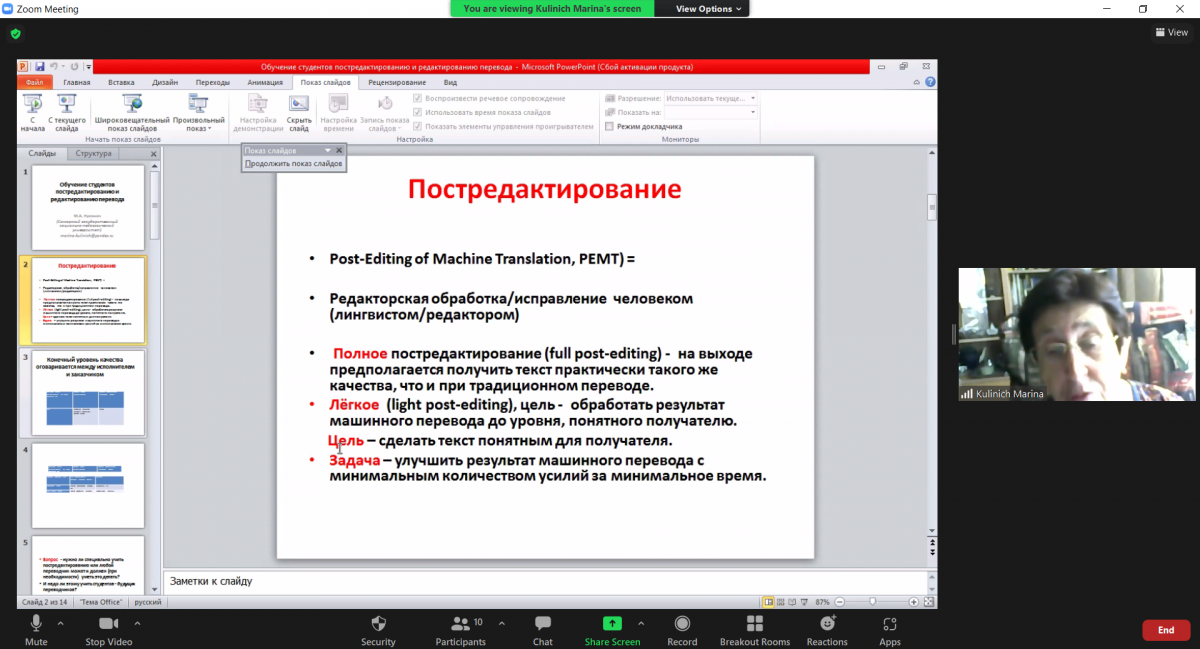Click Kulinich Marina's video thumbnail
This screenshot has width=1200, height=649.
(1077, 334)
